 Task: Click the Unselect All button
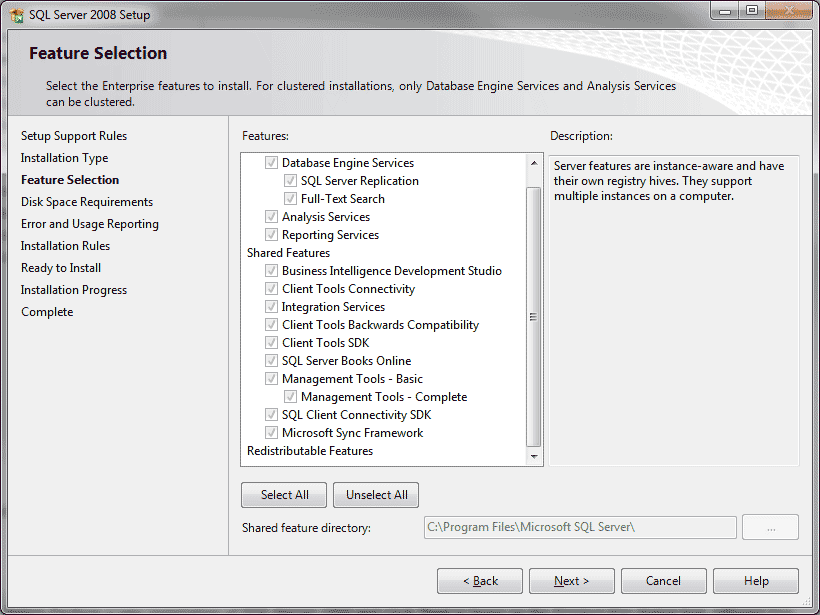[376, 495]
